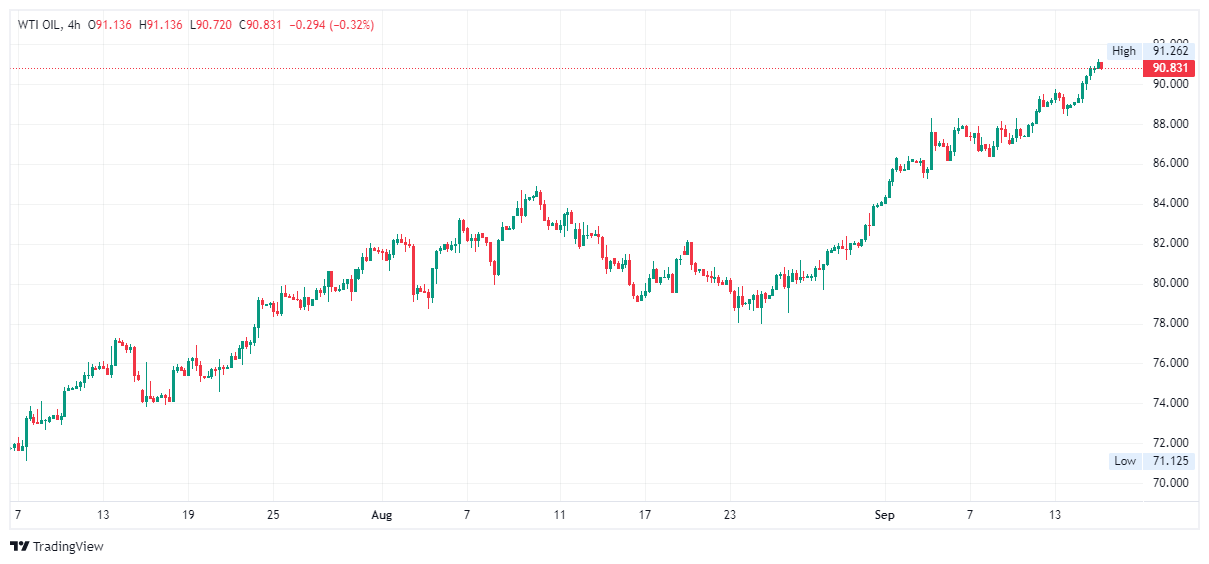Screen dimensions: 1209x564
Task: Click 70.000 on the price scale
Action: tap(1170, 483)
